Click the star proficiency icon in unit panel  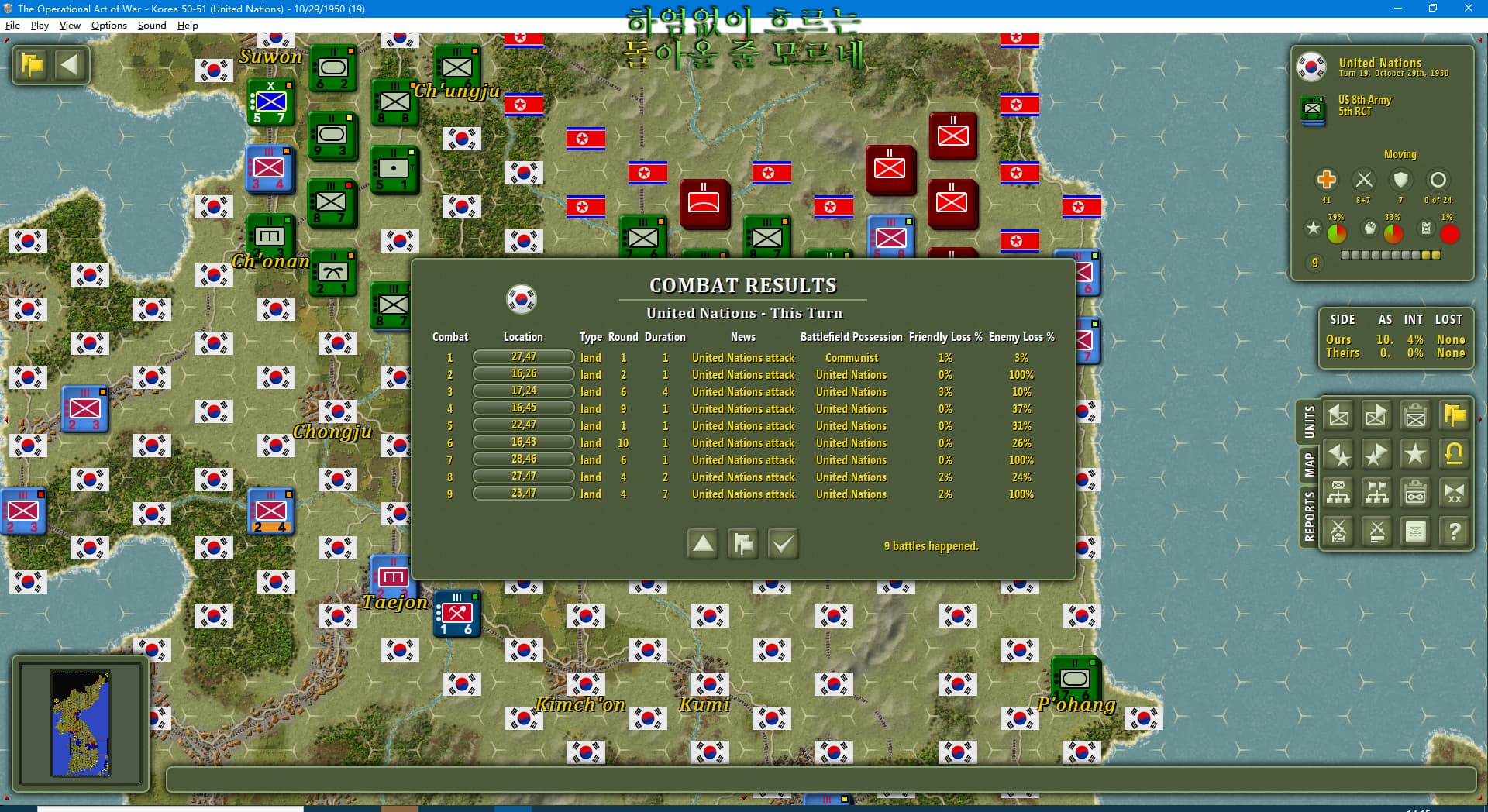click(x=1313, y=228)
